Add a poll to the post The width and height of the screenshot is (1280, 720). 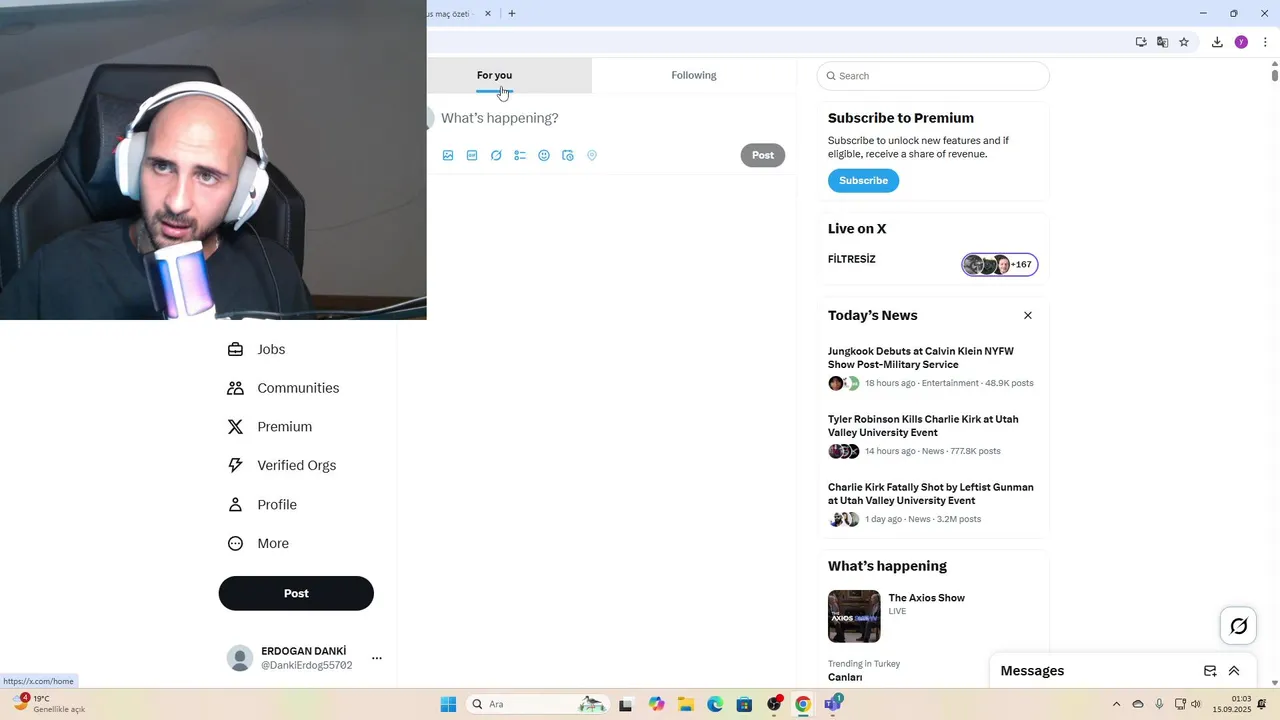point(520,156)
